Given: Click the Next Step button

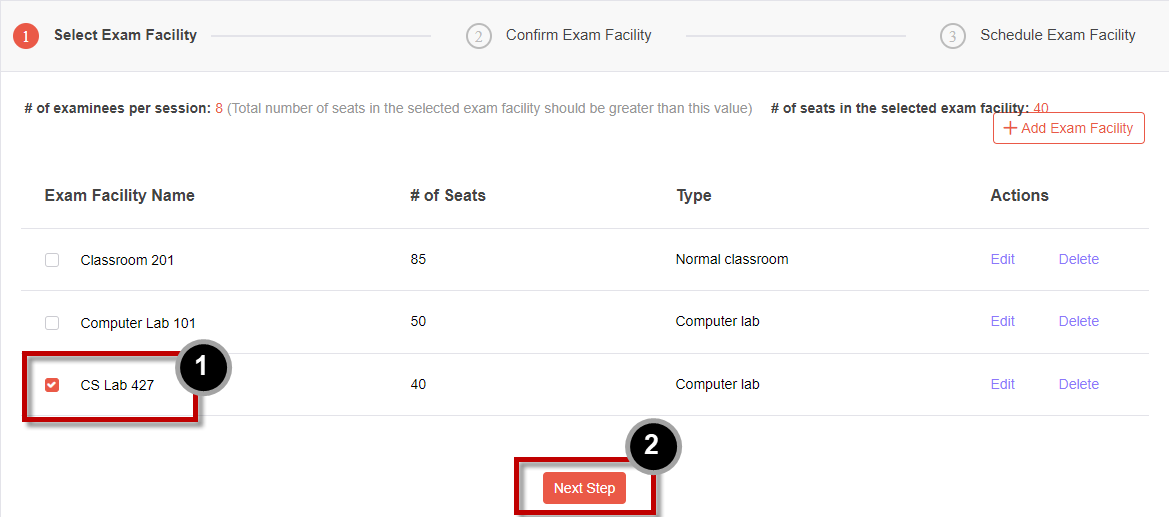Looking at the screenshot, I should [584, 488].
